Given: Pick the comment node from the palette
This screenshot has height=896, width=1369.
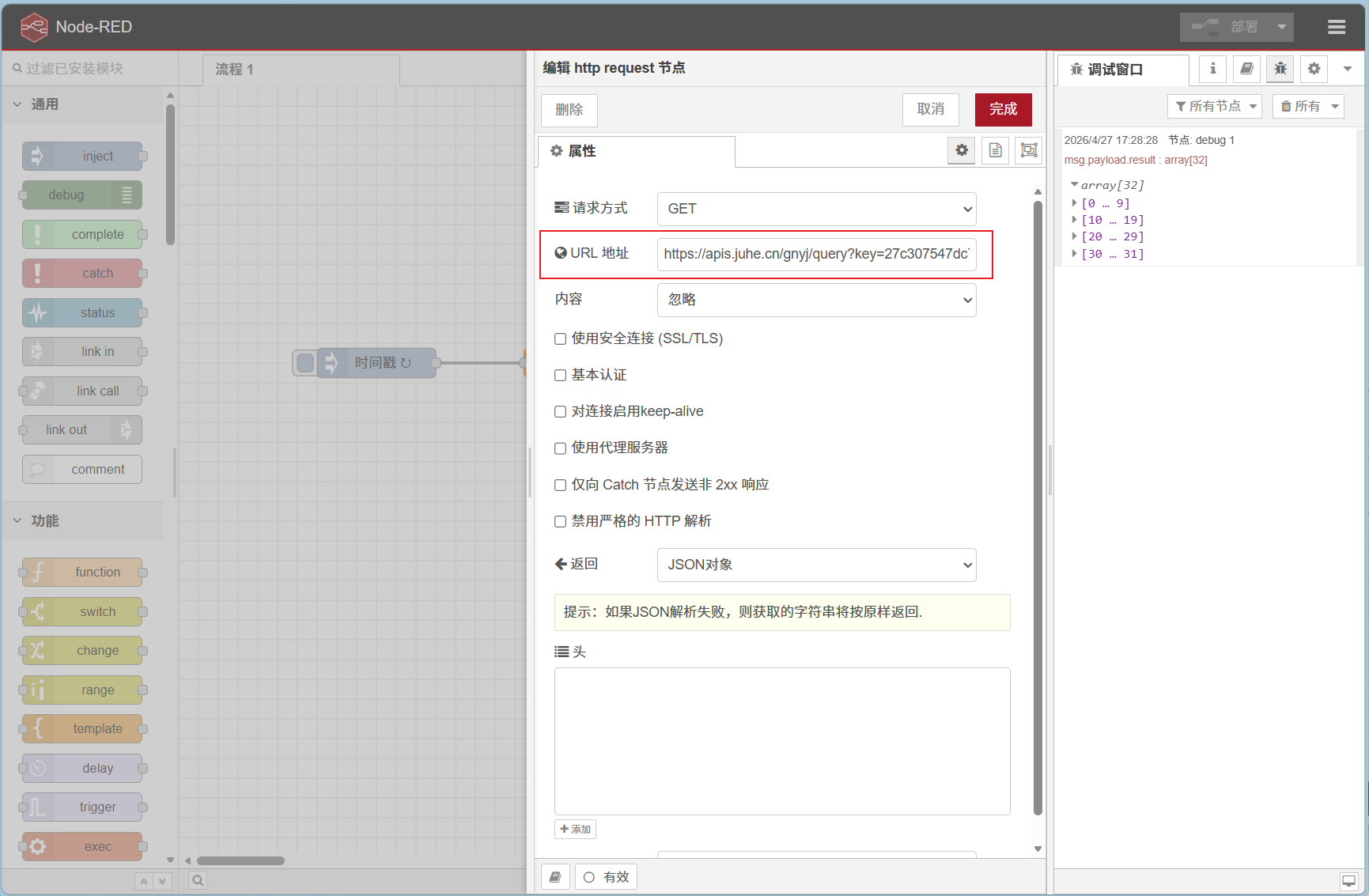Looking at the screenshot, I should point(82,470).
